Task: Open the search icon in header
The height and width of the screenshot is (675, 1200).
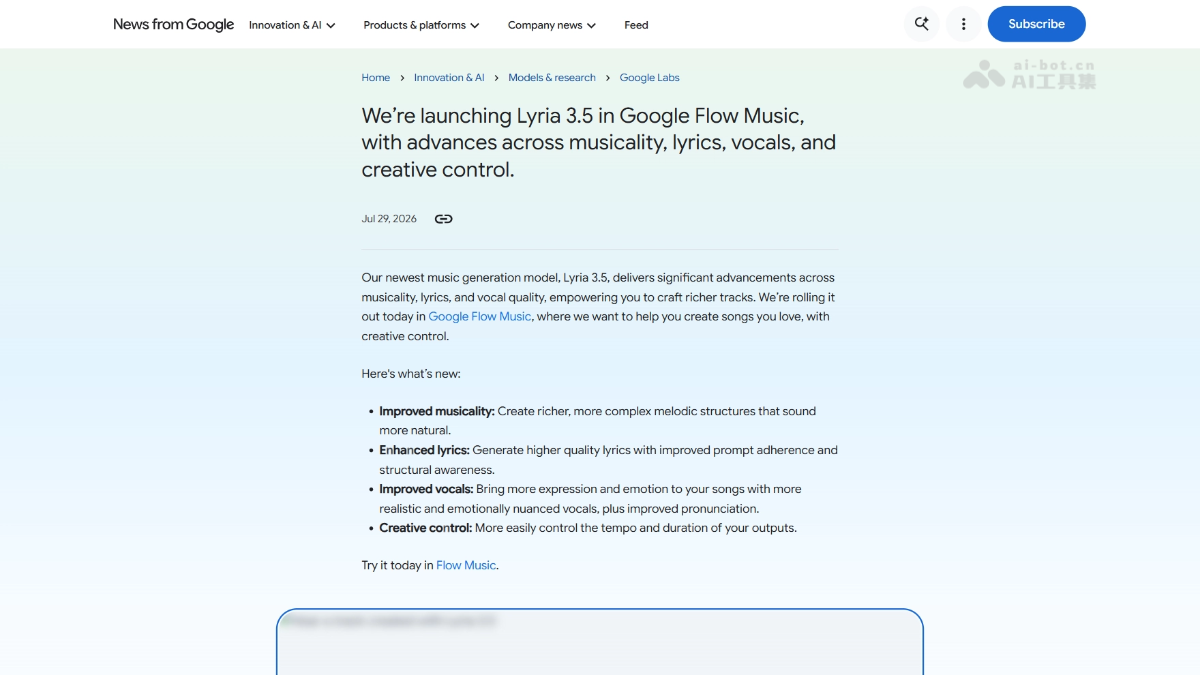Action: coord(921,24)
